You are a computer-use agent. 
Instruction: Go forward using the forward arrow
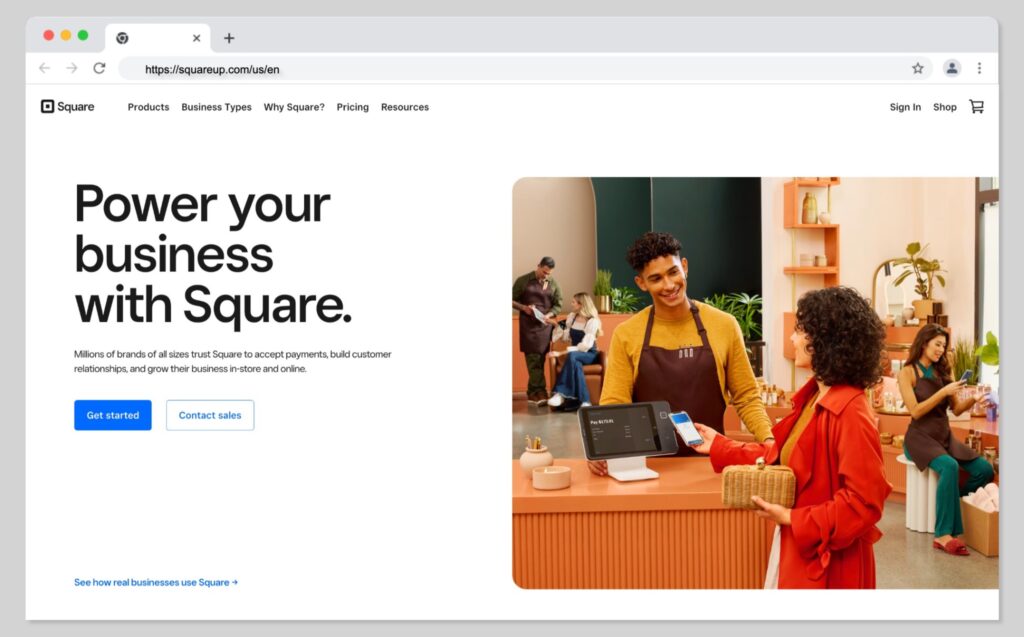[x=71, y=68]
